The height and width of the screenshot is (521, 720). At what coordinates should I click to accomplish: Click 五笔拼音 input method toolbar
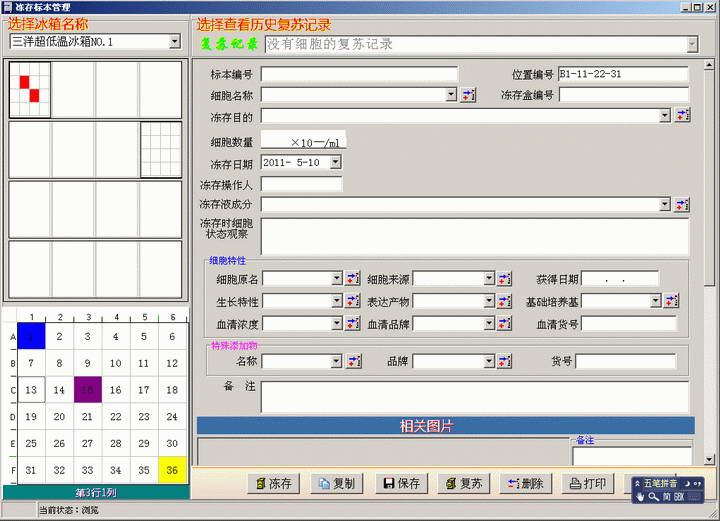pyautogui.click(x=667, y=490)
